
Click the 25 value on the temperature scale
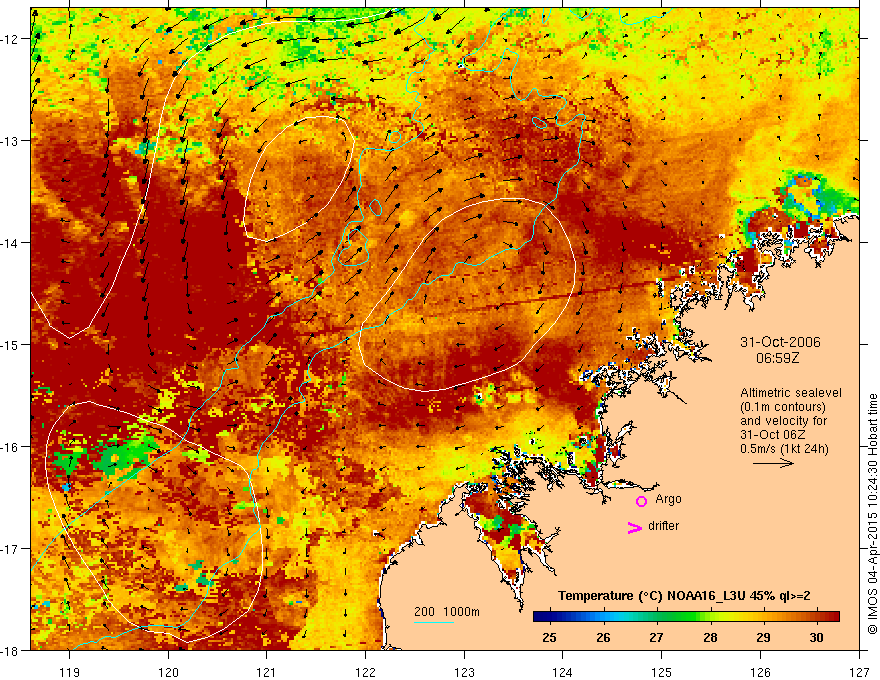point(549,637)
